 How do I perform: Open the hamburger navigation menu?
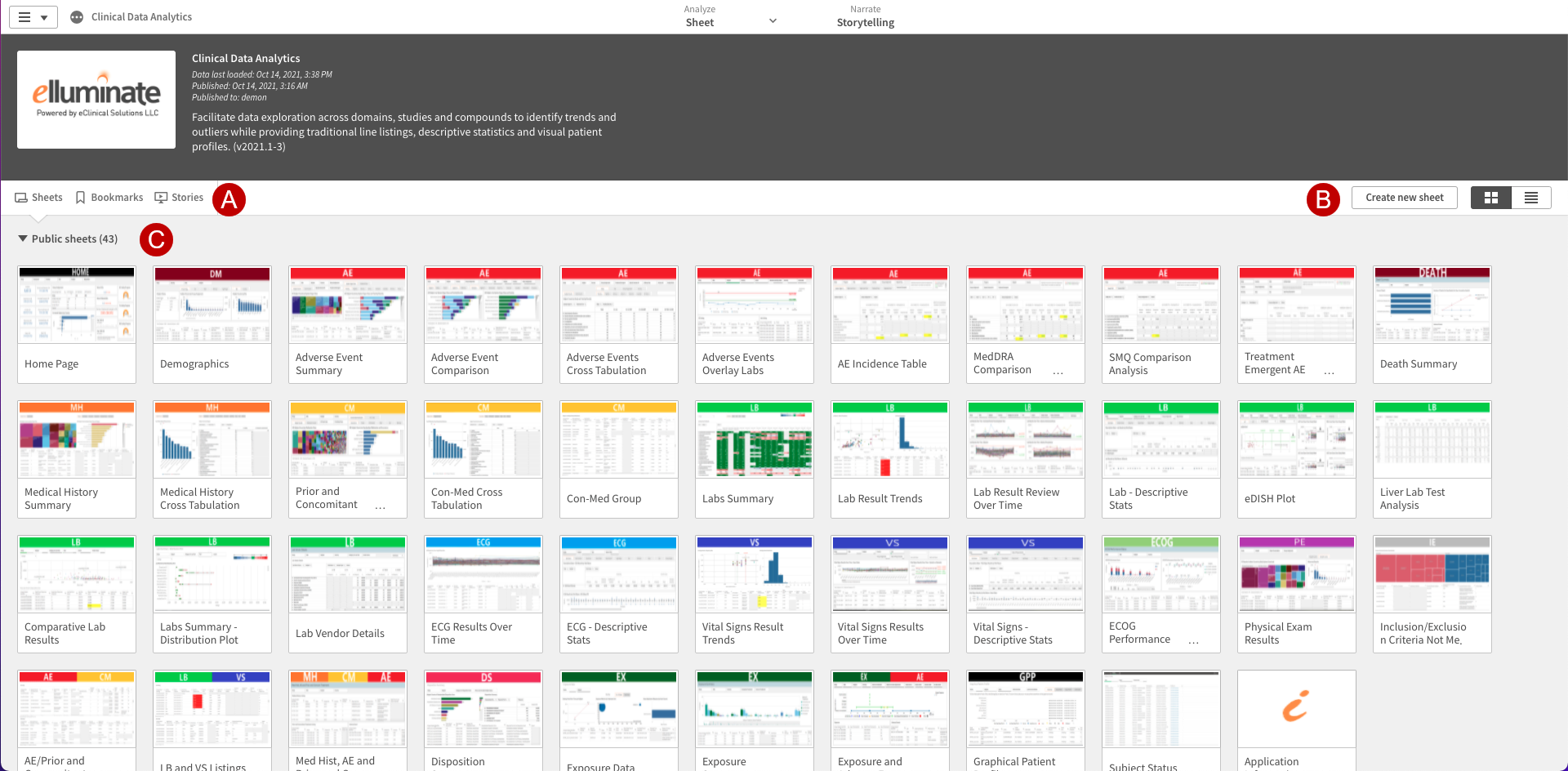click(x=33, y=17)
